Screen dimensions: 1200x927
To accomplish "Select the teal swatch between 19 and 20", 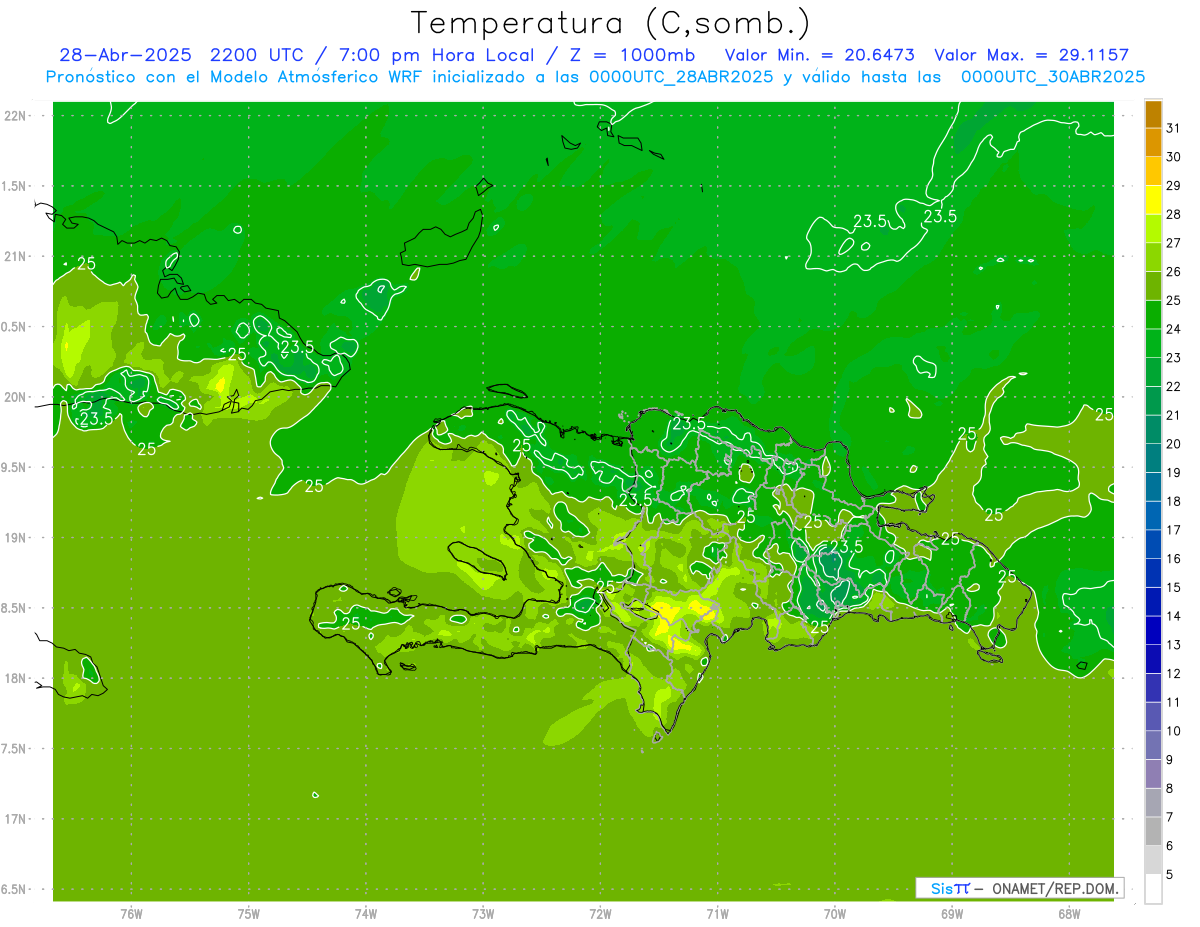I will [1153, 458].
